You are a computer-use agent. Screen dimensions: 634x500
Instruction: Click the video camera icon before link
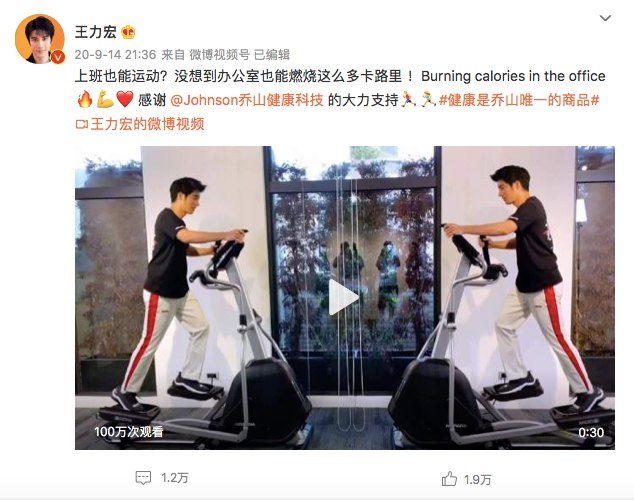(x=82, y=124)
